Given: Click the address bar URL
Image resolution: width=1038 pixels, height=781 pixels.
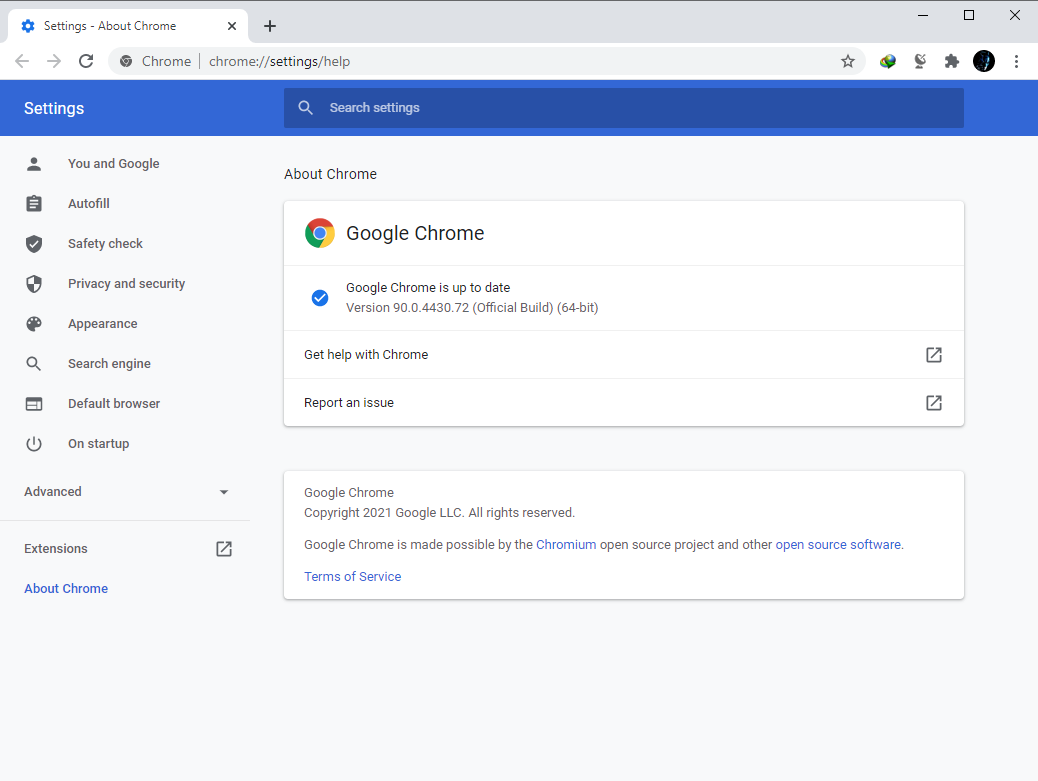Looking at the screenshot, I should 279,62.
